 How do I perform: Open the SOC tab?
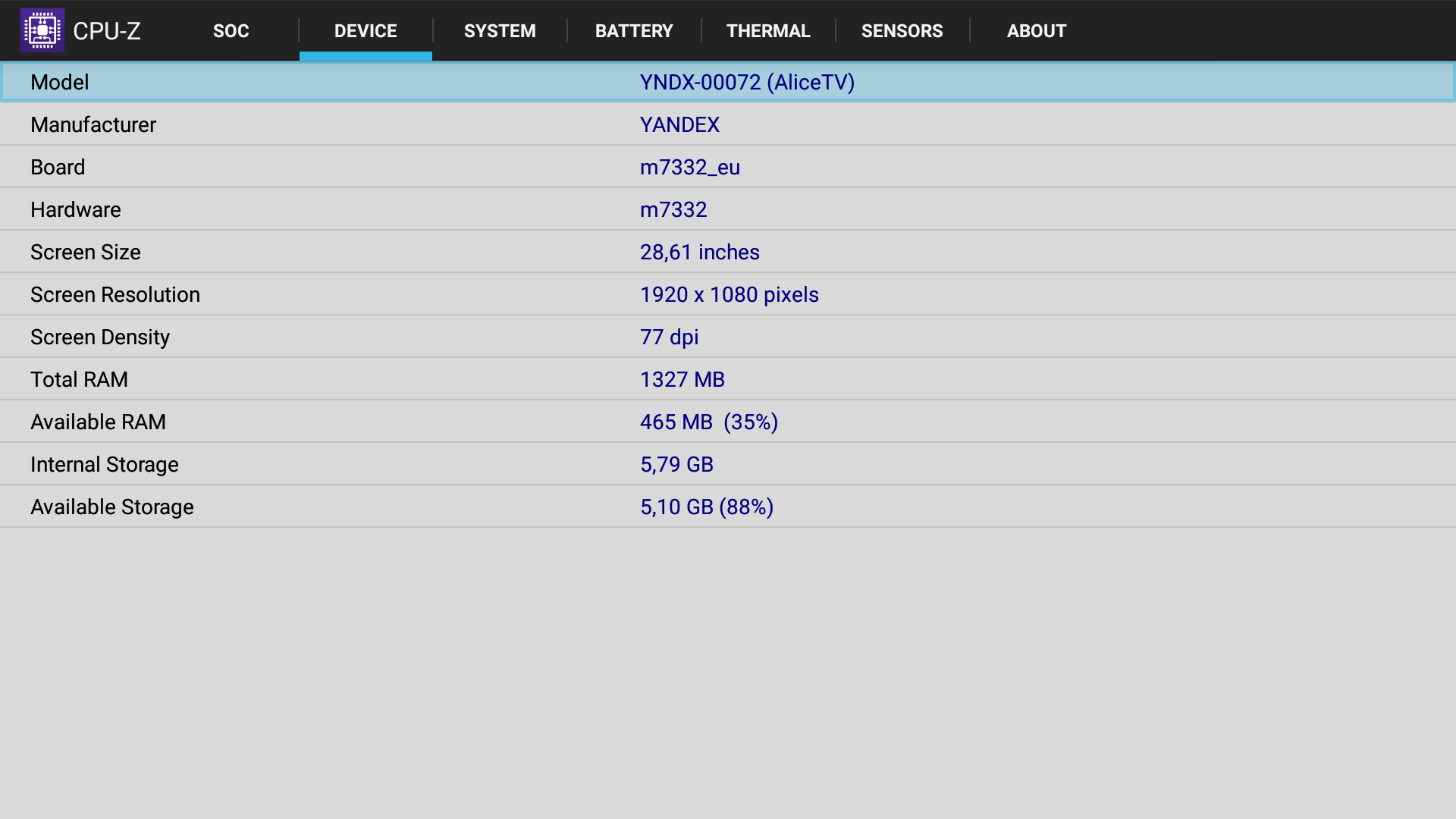231,31
